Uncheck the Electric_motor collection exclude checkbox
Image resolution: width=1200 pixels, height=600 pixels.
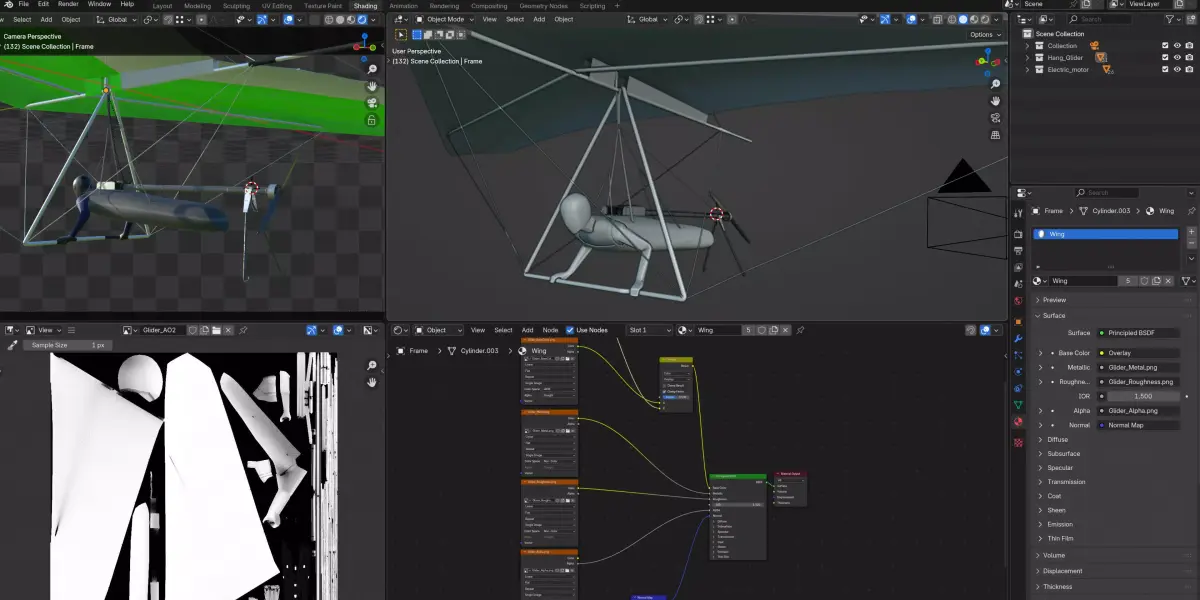point(1165,70)
